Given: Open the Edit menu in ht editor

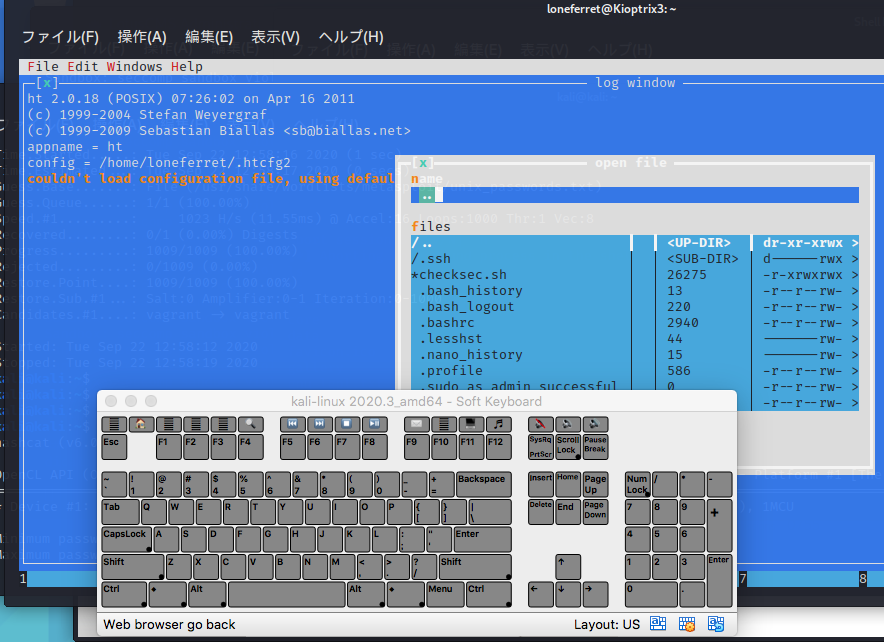Looking at the screenshot, I should tap(83, 67).
